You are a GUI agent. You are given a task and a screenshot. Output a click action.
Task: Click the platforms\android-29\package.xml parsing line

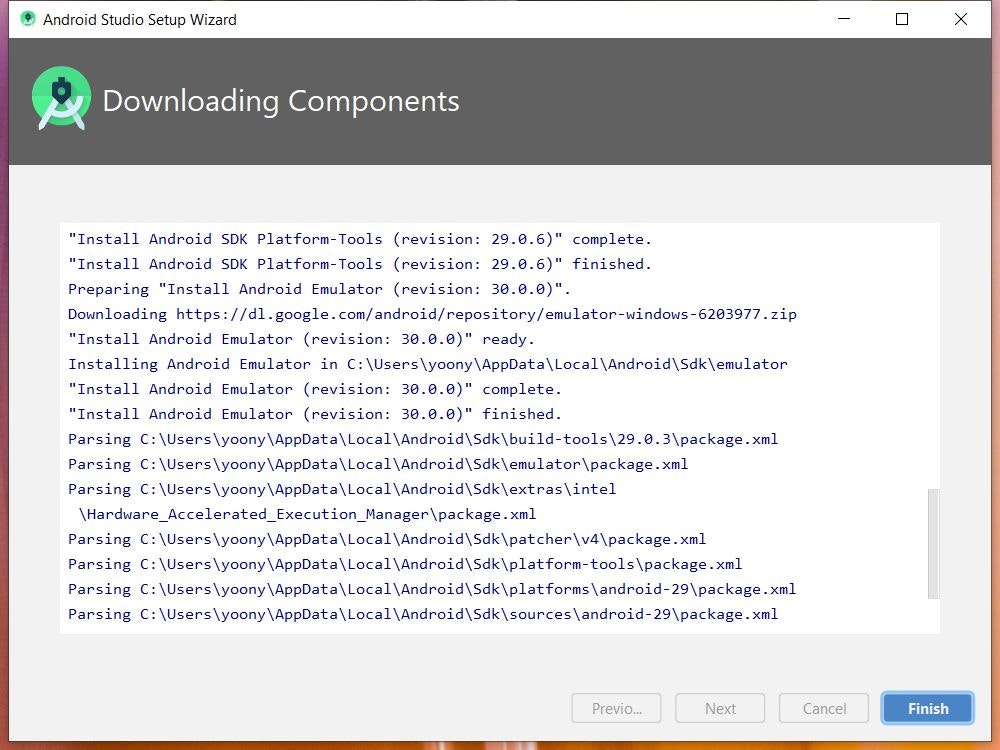coord(432,589)
